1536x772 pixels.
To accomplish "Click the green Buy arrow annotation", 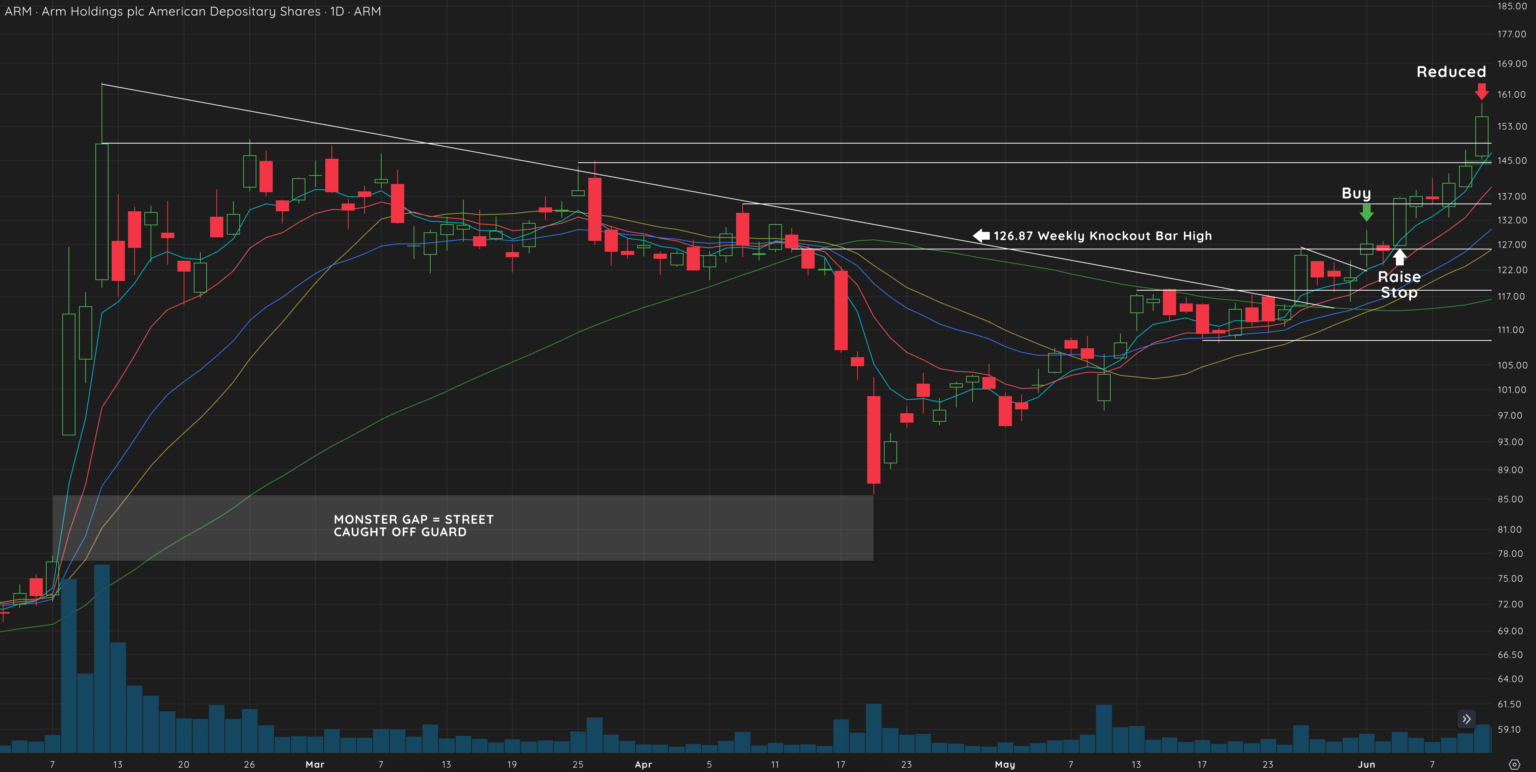I will [x=1366, y=213].
